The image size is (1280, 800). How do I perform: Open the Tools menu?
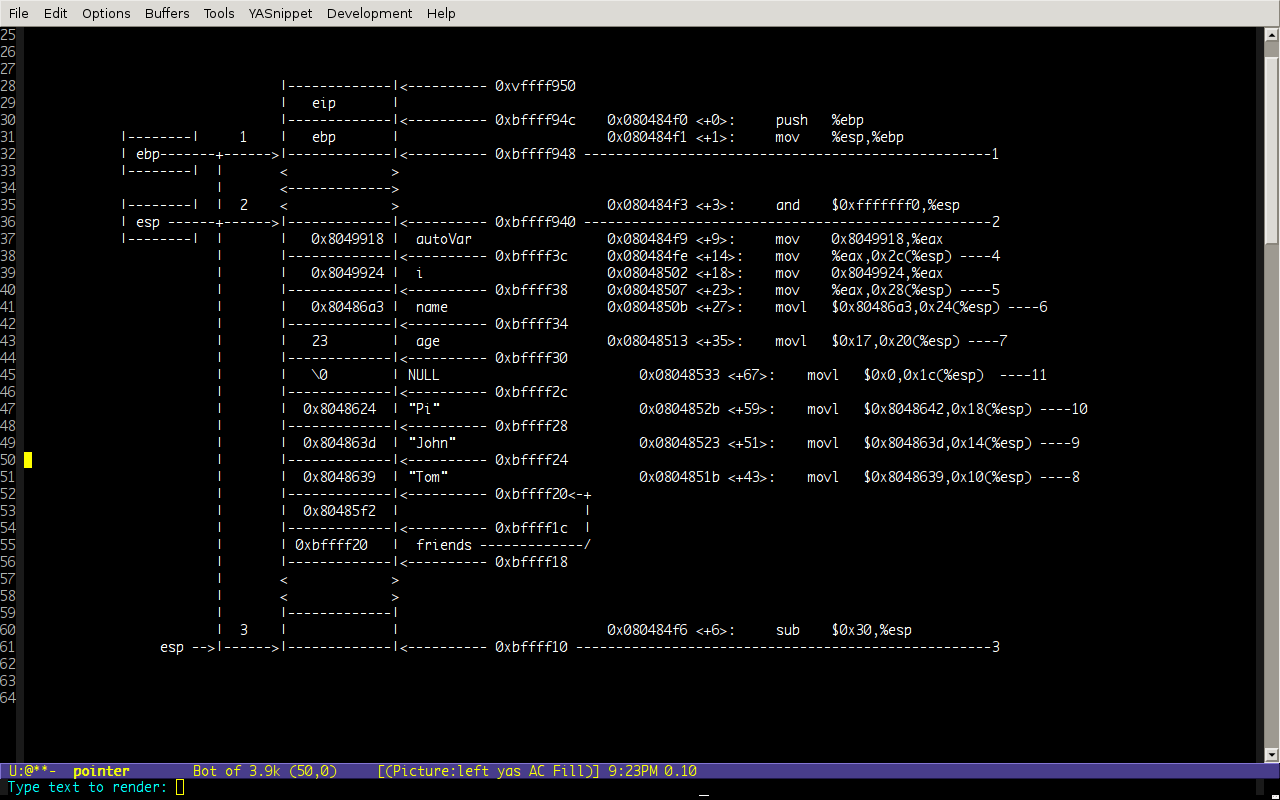tap(218, 13)
